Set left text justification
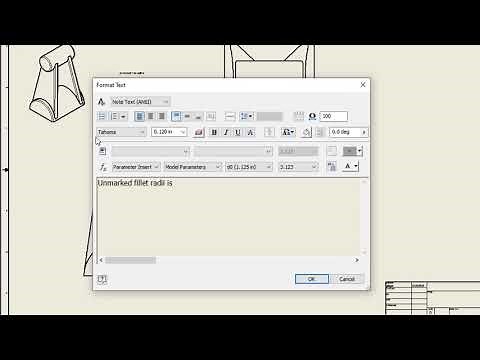 [140, 116]
